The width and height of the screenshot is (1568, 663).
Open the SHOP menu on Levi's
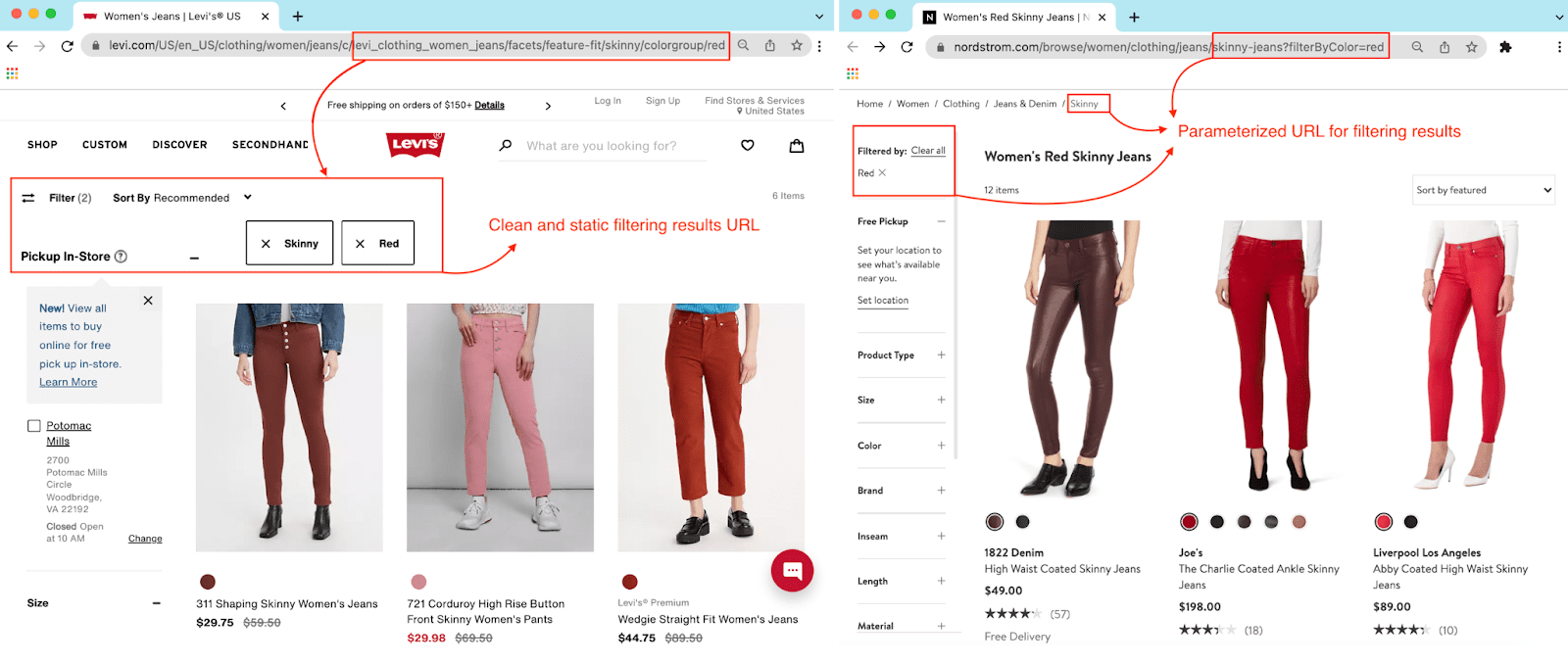(x=42, y=145)
